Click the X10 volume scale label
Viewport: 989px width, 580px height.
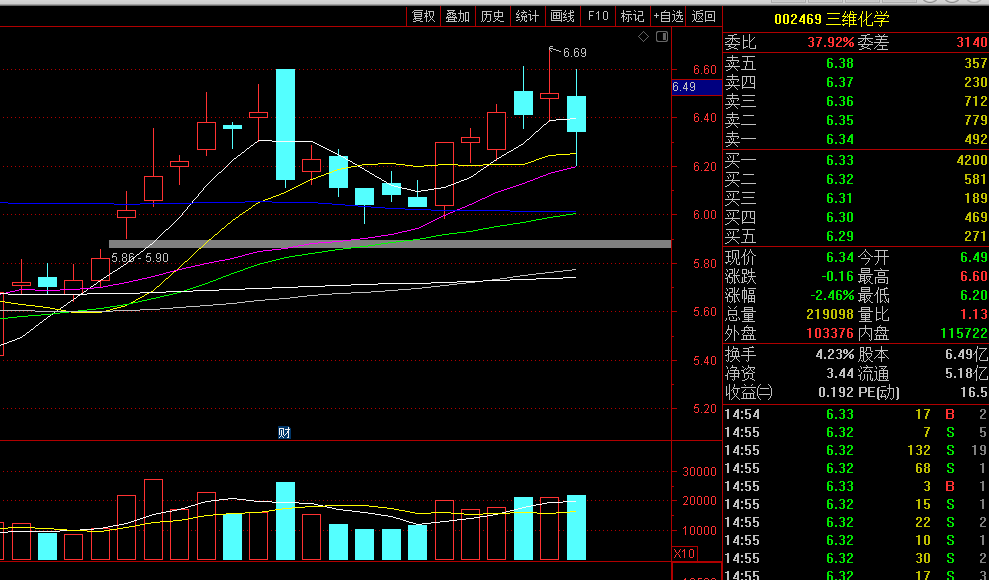(x=685, y=554)
